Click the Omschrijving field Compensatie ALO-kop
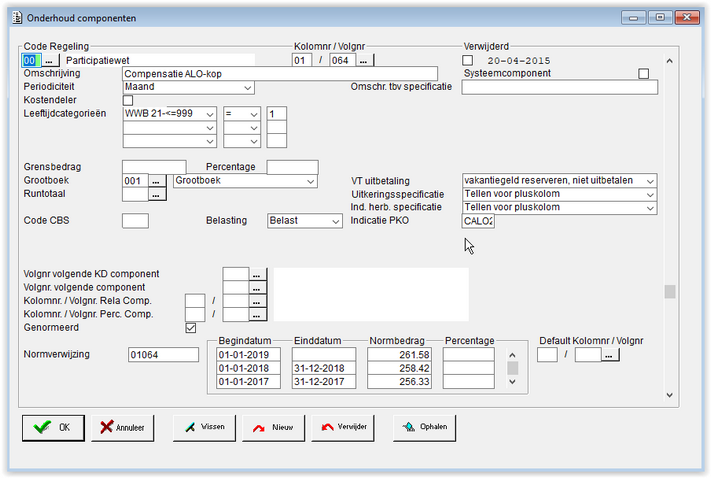 280,74
